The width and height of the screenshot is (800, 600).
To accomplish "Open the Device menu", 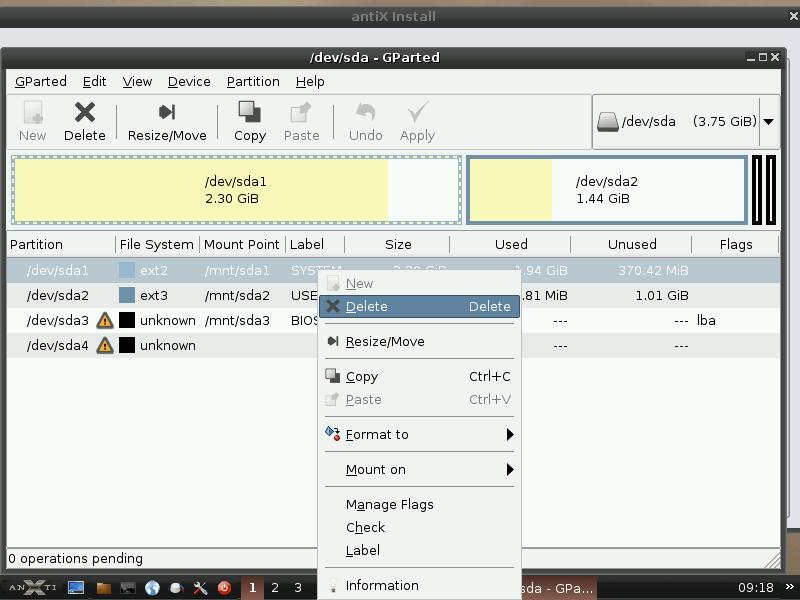I will (x=189, y=82).
